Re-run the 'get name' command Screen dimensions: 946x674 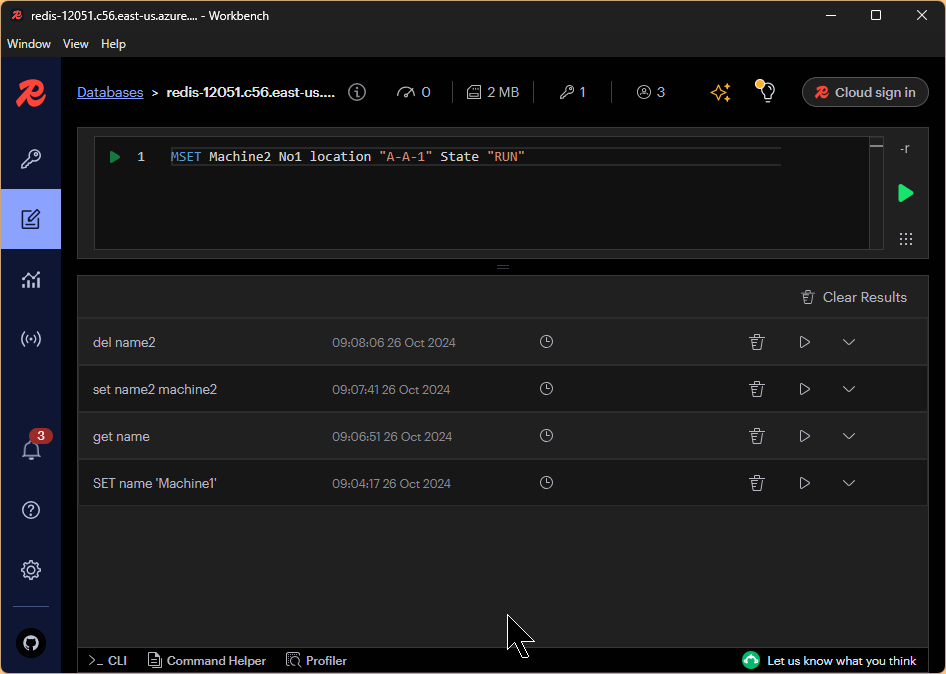click(804, 436)
